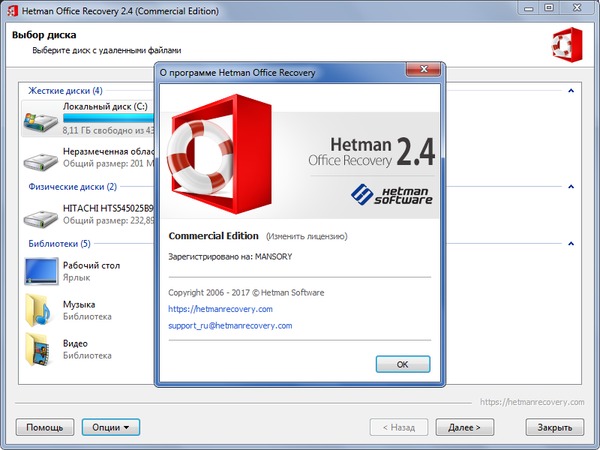Open the Desktop shortcut icon
The image size is (600, 450).
(x=40, y=271)
